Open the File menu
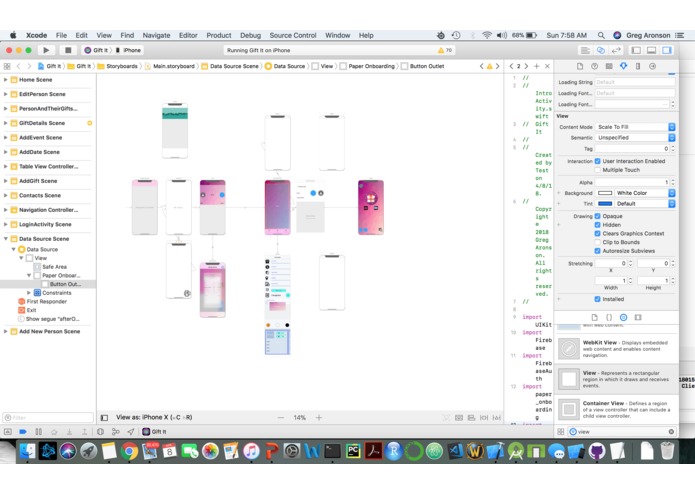 tap(61, 35)
